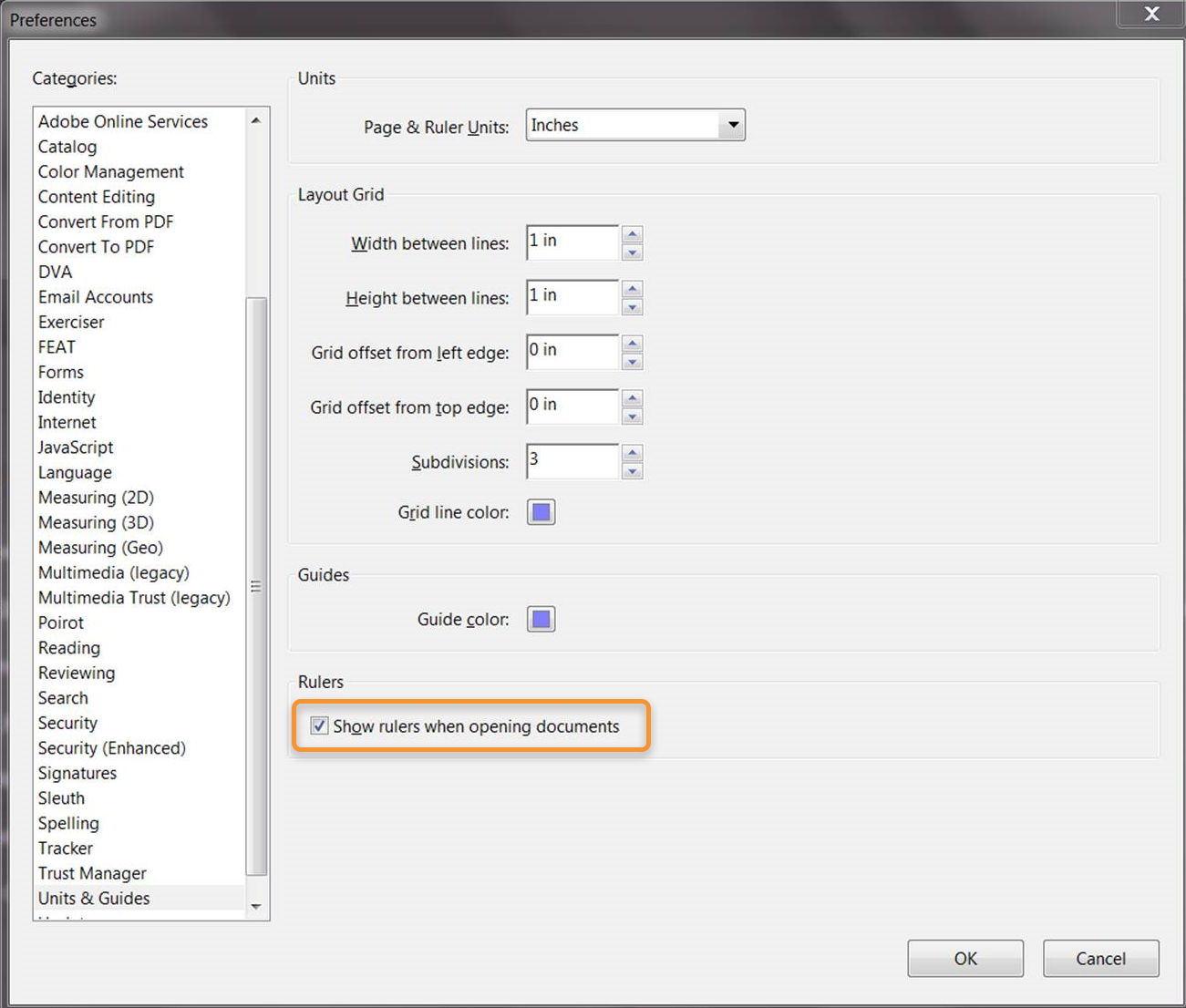This screenshot has height=1008, width=1186.
Task: Switch to the Security (Enhanced) category
Action: click(111, 747)
